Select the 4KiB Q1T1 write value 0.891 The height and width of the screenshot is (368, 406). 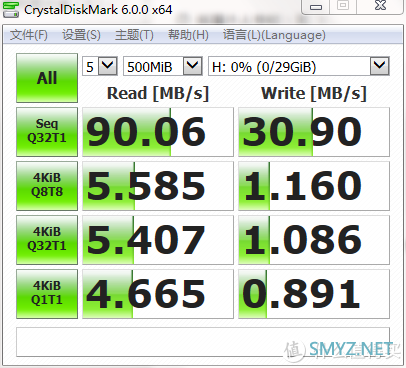[x=314, y=294]
